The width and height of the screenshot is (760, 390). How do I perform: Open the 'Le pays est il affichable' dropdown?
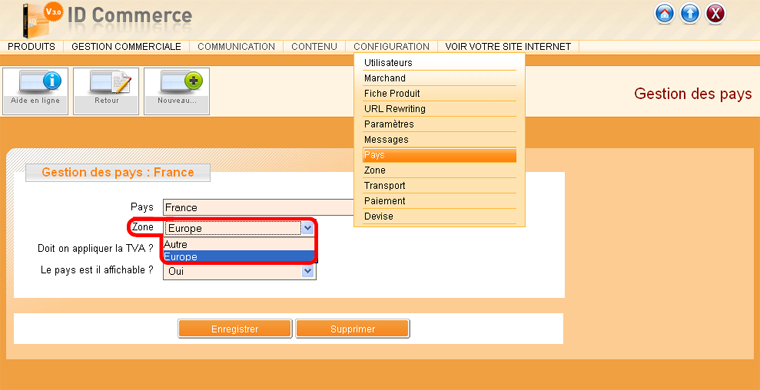[x=239, y=272]
